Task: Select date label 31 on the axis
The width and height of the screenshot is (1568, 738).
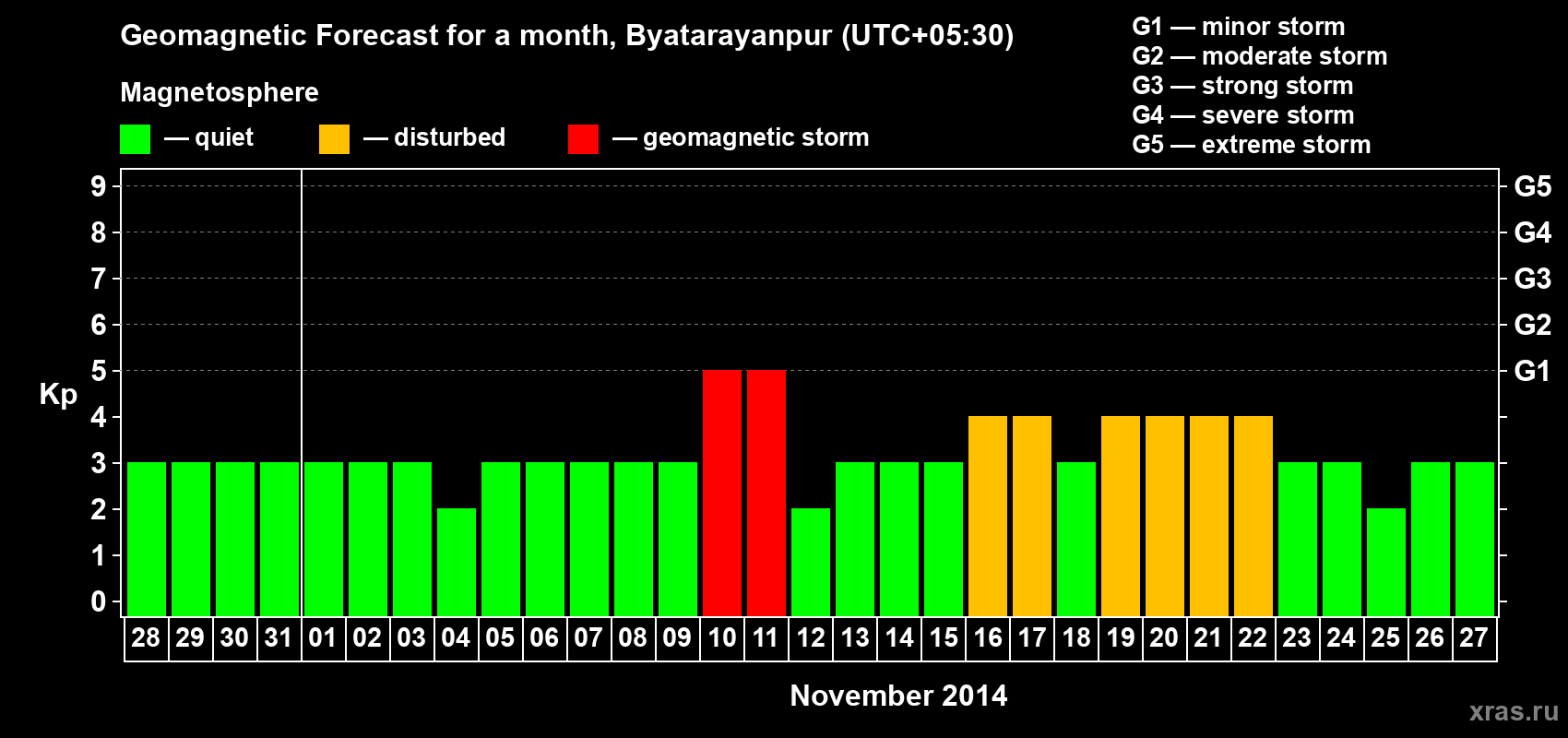Action: tap(279, 637)
